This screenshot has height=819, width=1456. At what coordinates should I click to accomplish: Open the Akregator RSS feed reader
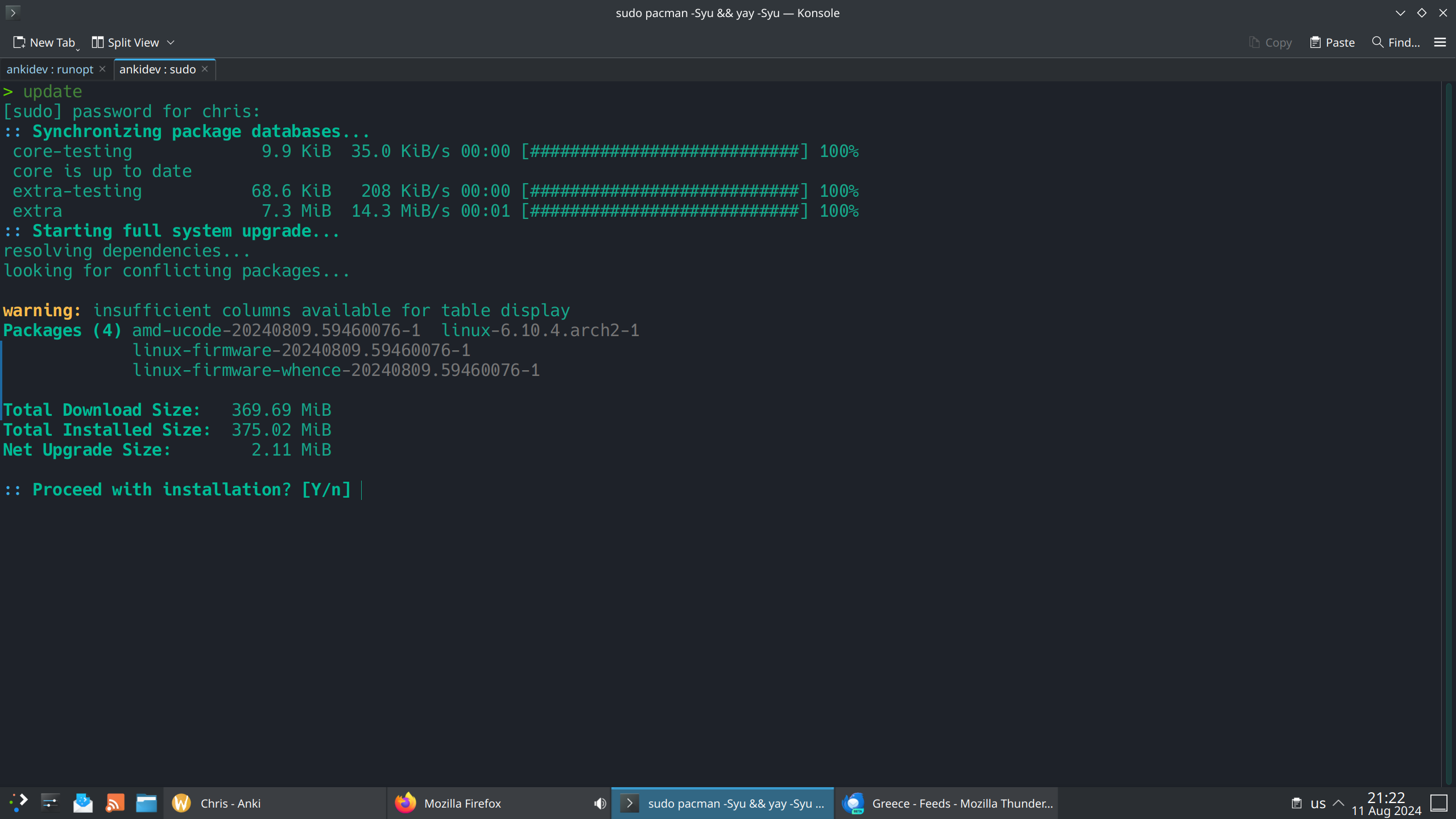115,803
